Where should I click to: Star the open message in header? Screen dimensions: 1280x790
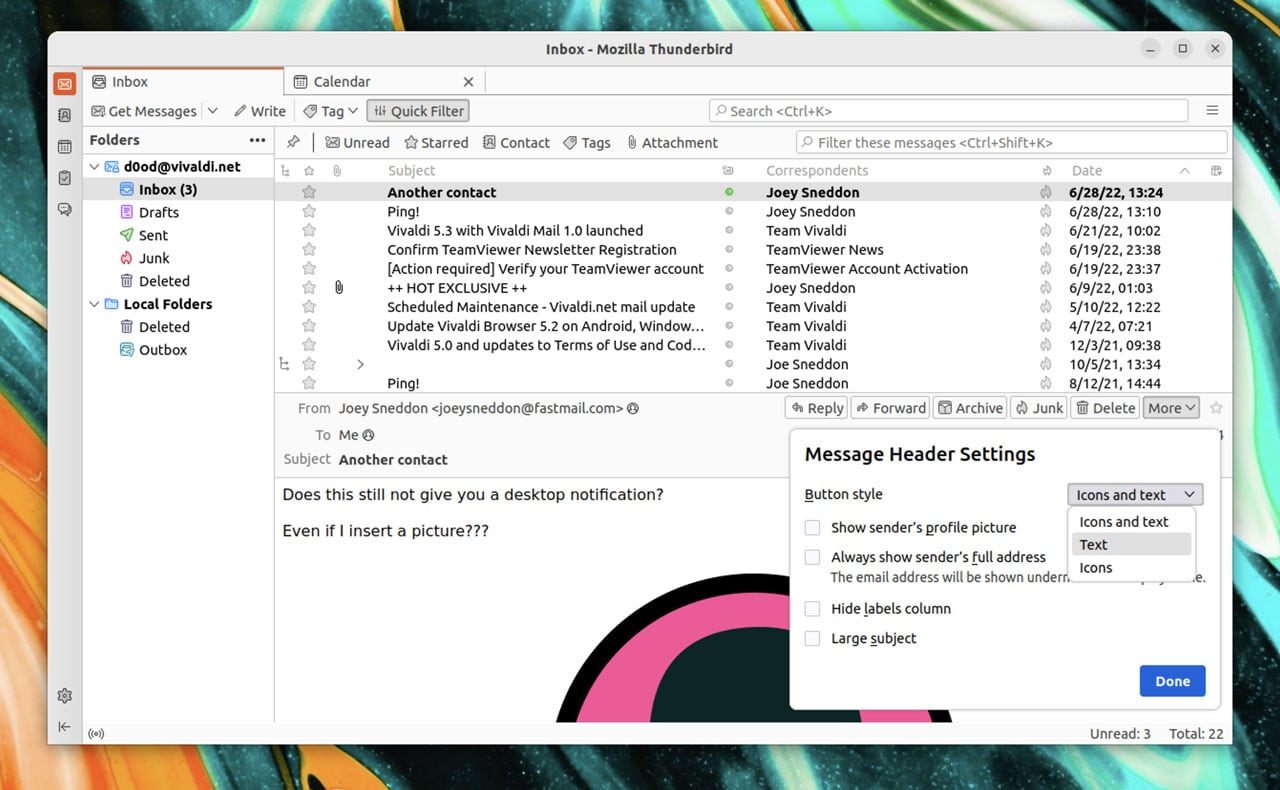pos(1216,408)
